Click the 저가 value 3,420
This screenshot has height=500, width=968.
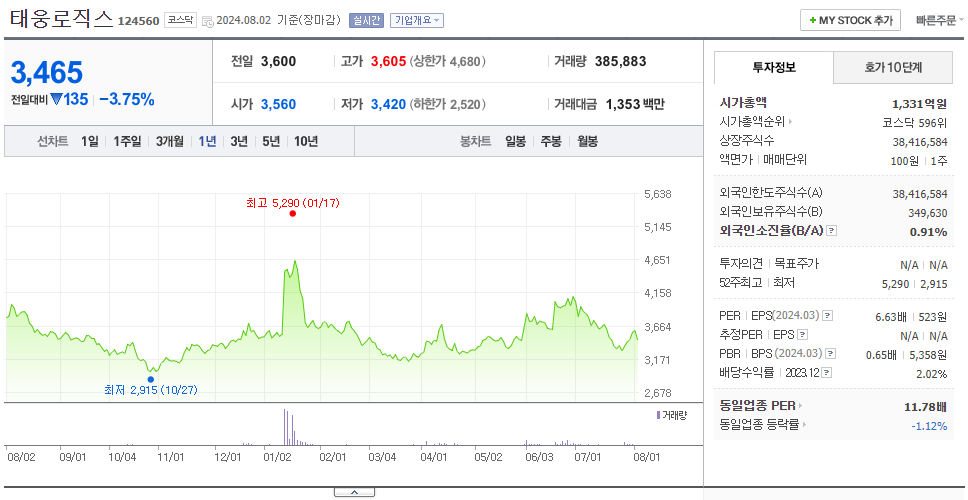pyautogui.click(x=388, y=104)
